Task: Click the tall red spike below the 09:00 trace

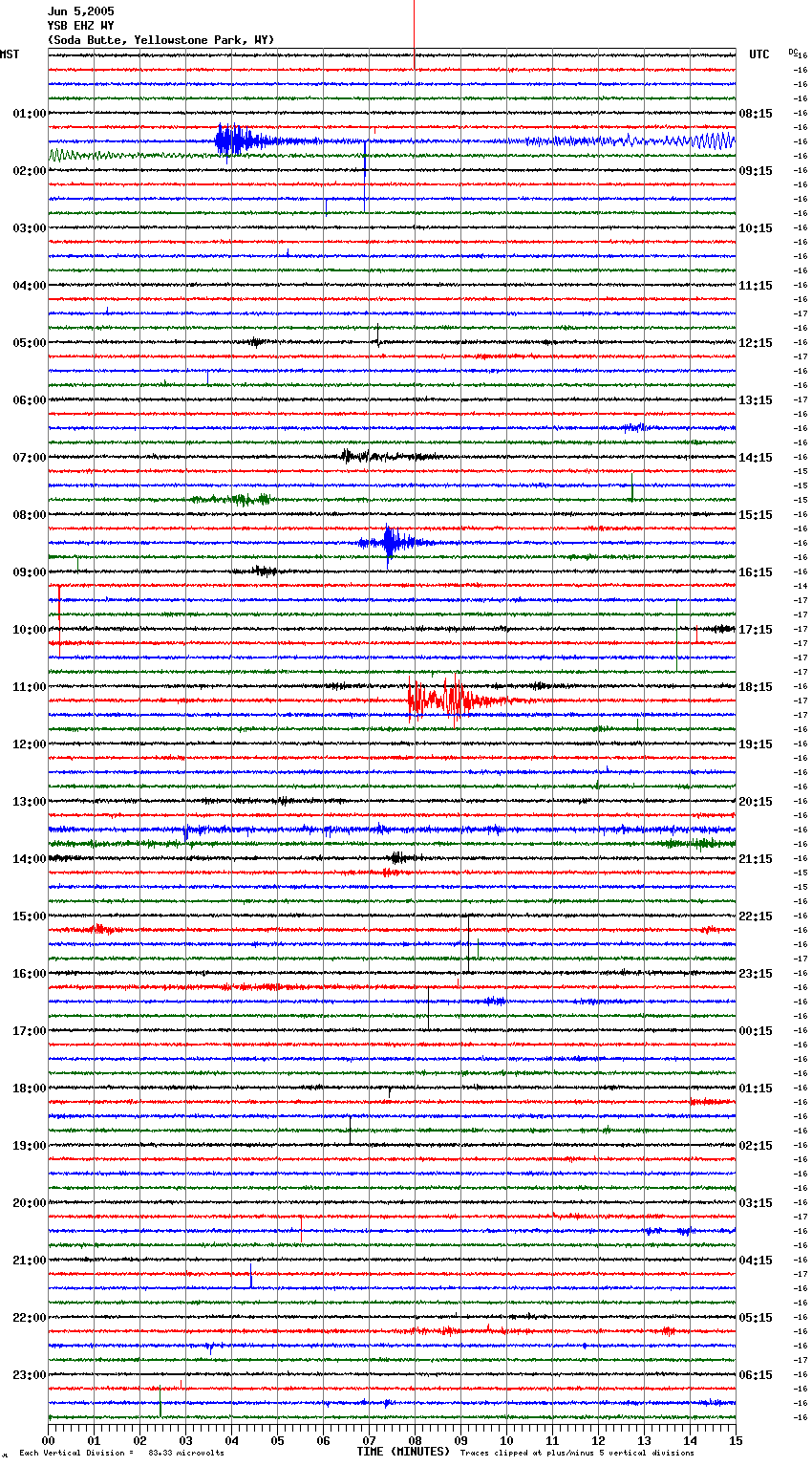Action: pos(59,621)
